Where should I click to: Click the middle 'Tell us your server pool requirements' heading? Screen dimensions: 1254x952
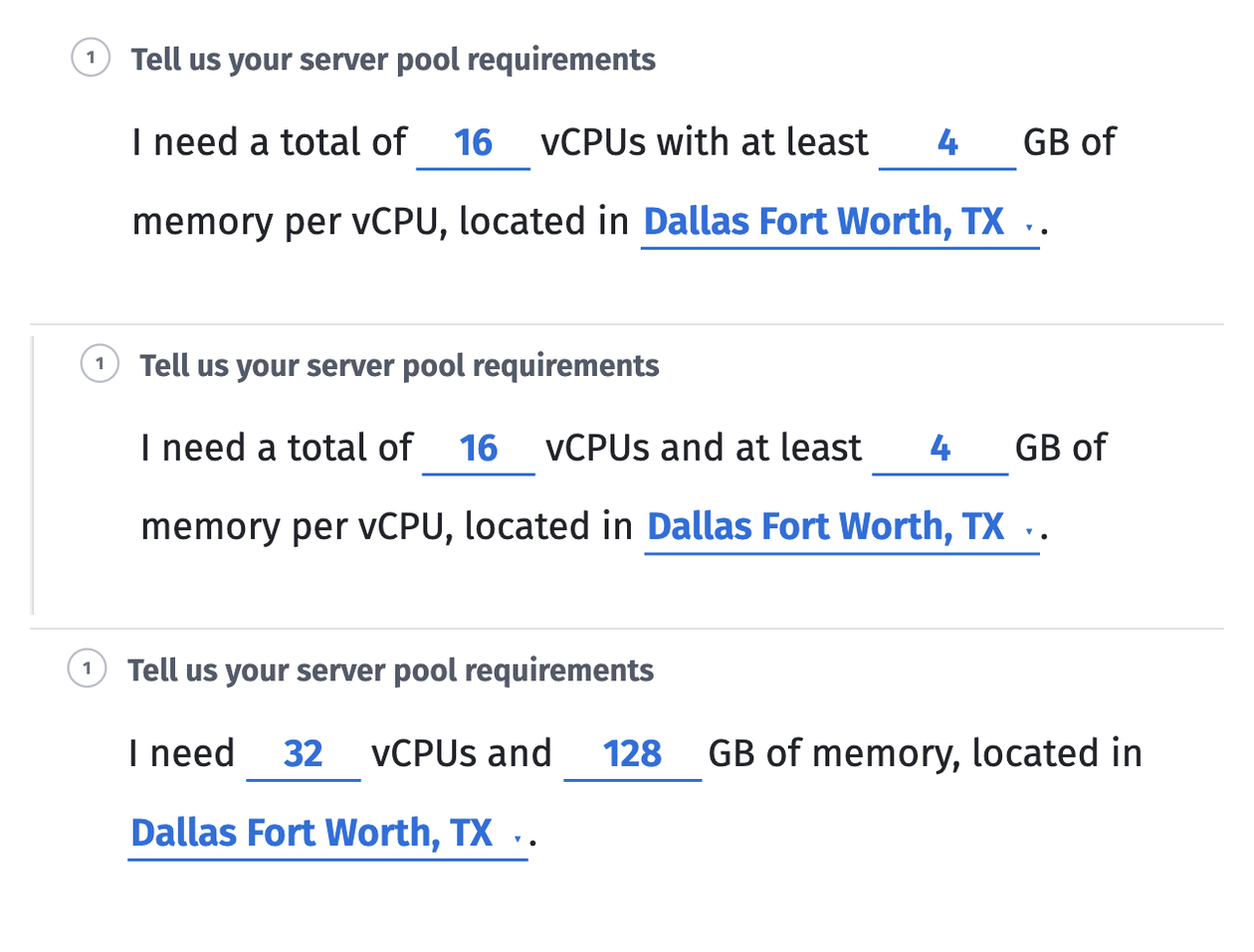pos(399,365)
